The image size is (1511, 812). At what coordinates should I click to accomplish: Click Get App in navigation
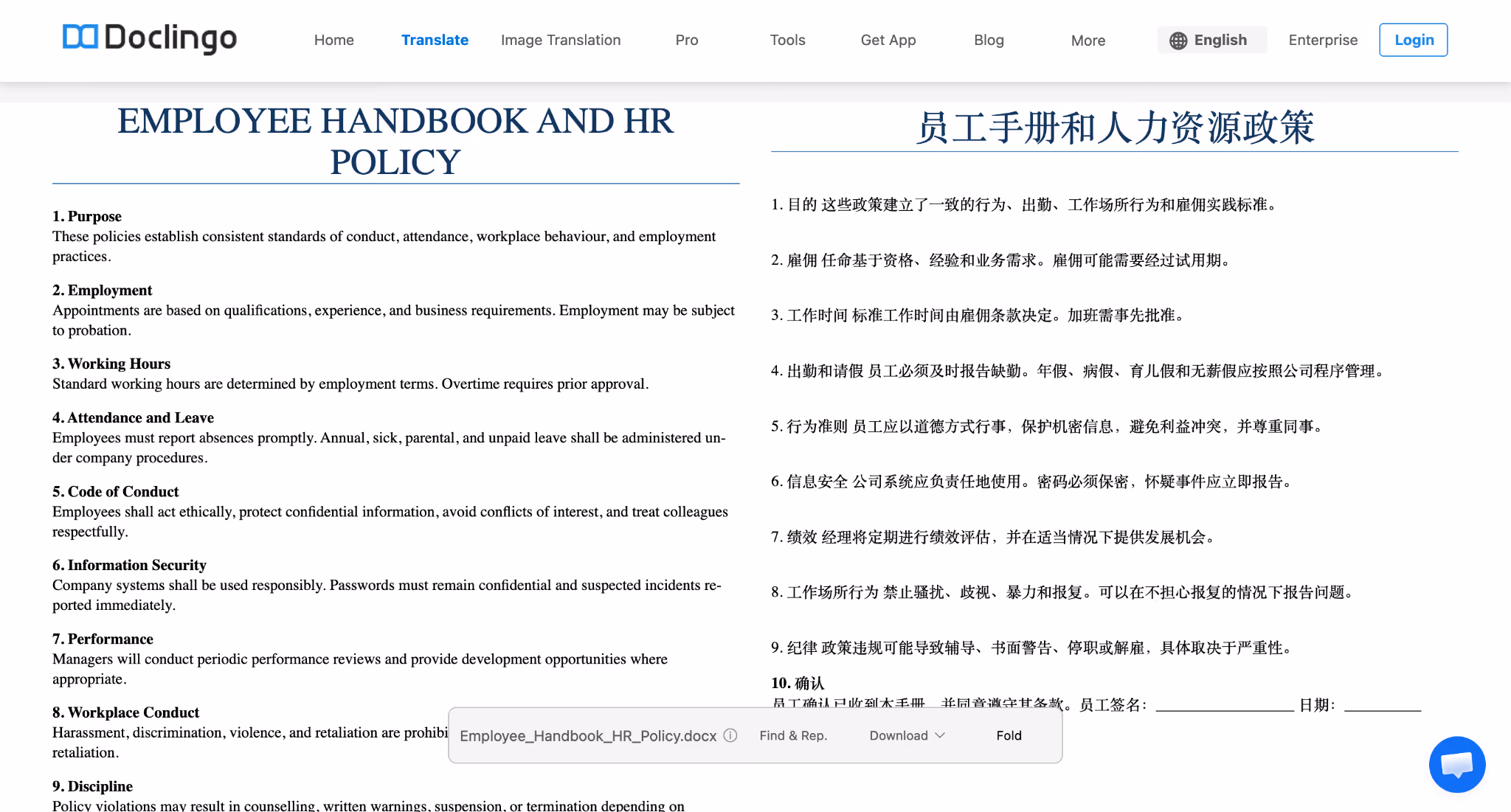click(x=888, y=40)
